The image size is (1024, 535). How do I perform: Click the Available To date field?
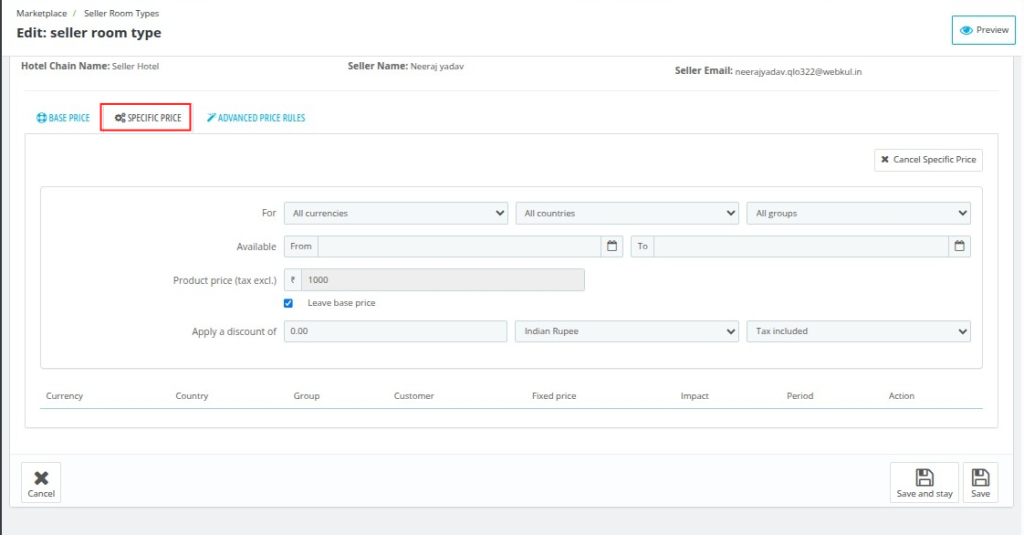tap(801, 246)
